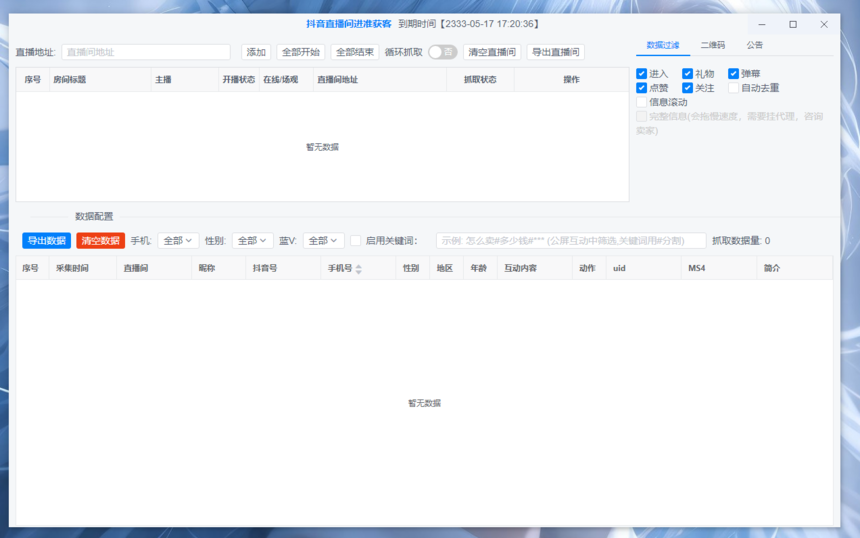
Task: Click the 抓取数据量 counter text
Action: 741,241
